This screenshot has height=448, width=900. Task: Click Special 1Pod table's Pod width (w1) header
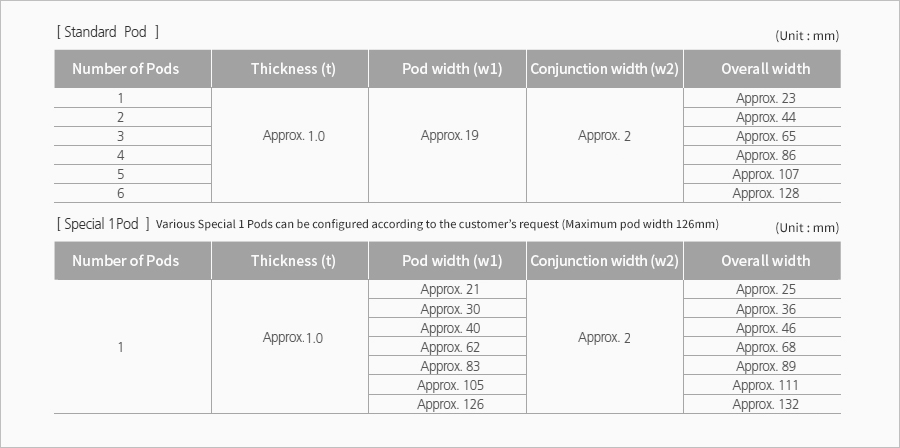pyautogui.click(x=451, y=261)
